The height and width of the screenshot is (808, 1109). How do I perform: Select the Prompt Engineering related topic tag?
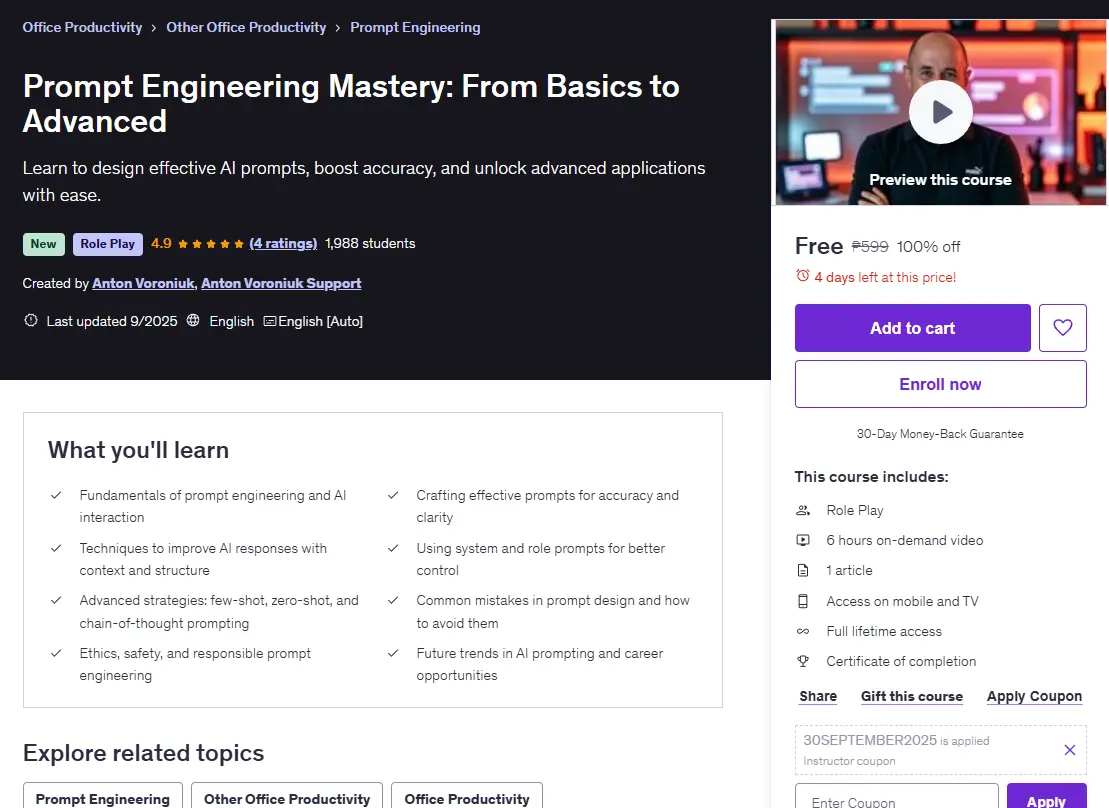[x=103, y=797]
